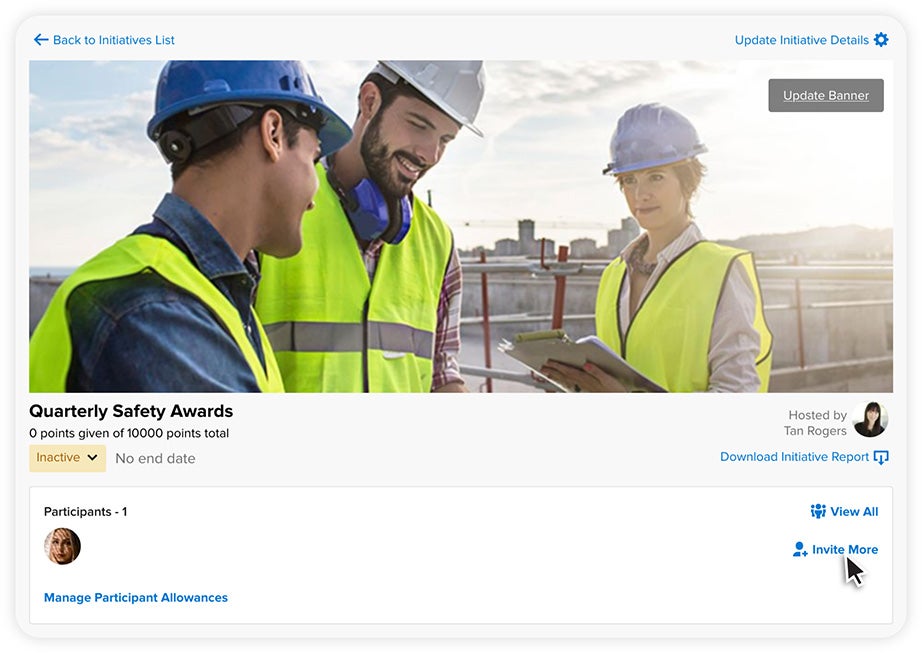Click the Update Banner button
Viewport: 922px width, 653px height.
[x=826, y=95]
